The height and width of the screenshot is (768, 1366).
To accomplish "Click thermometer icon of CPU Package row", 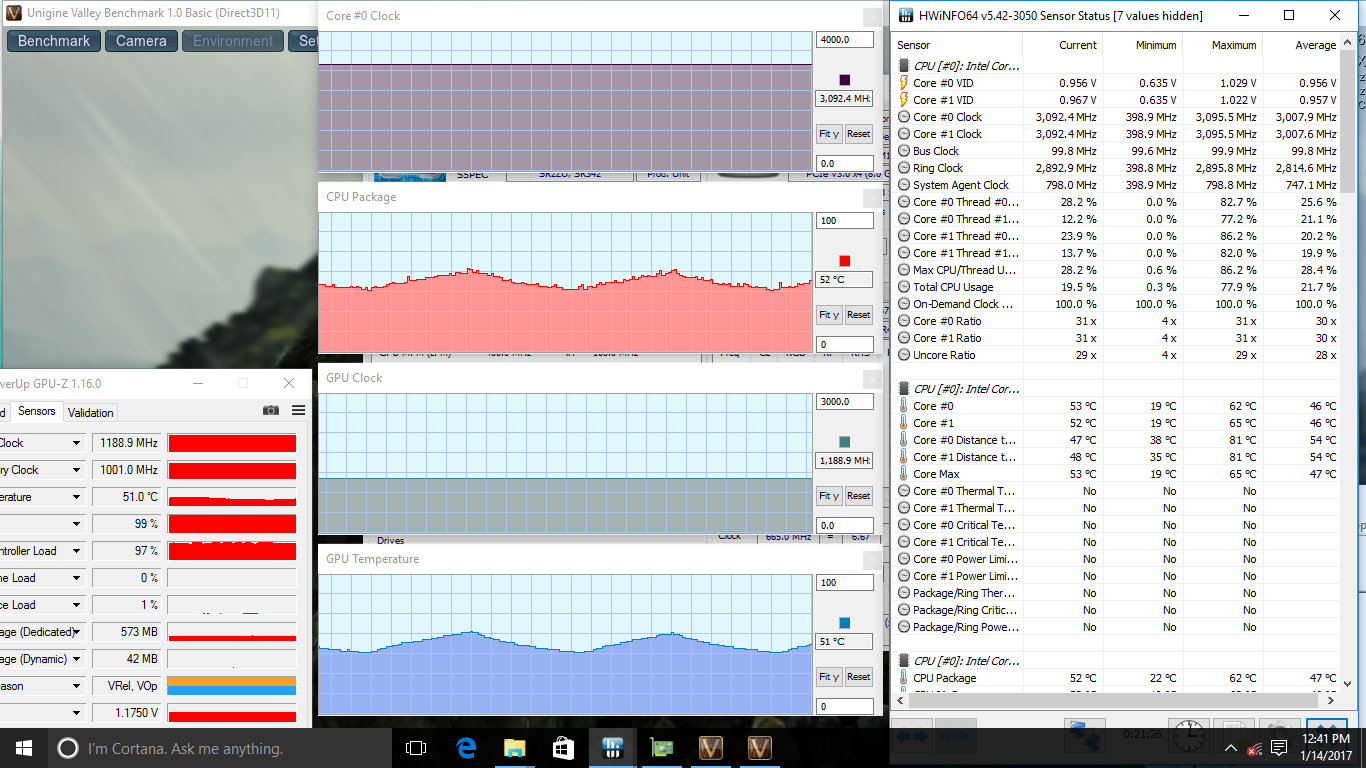I will pos(904,678).
